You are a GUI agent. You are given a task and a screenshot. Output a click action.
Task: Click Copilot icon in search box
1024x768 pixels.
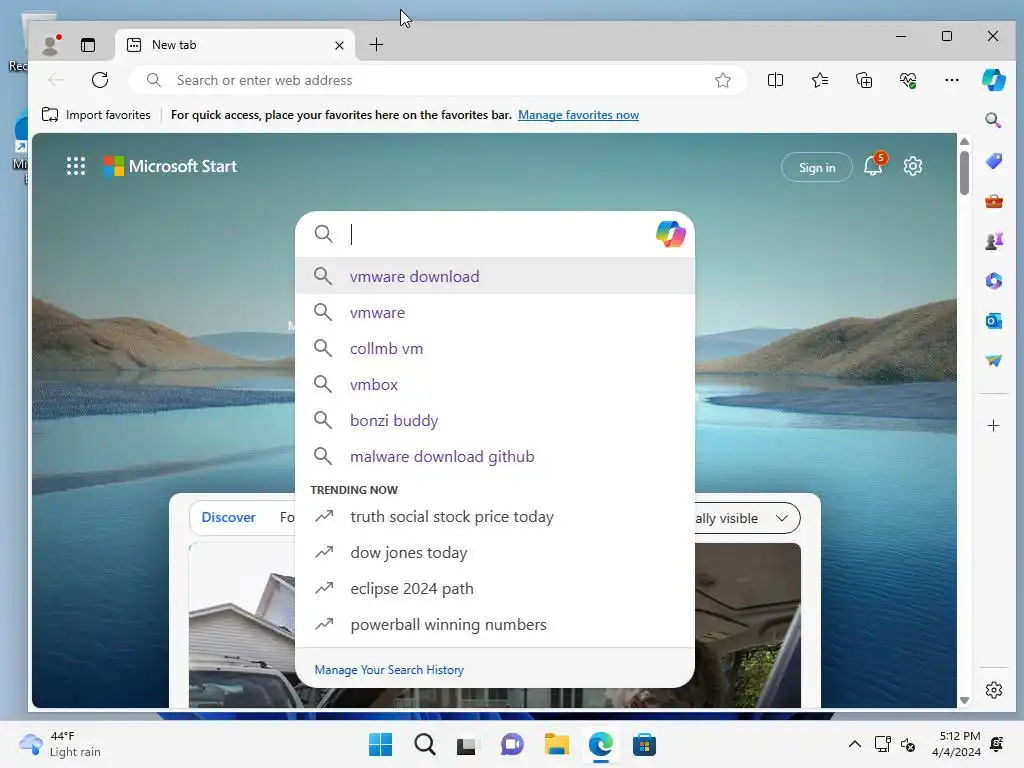[670, 234]
